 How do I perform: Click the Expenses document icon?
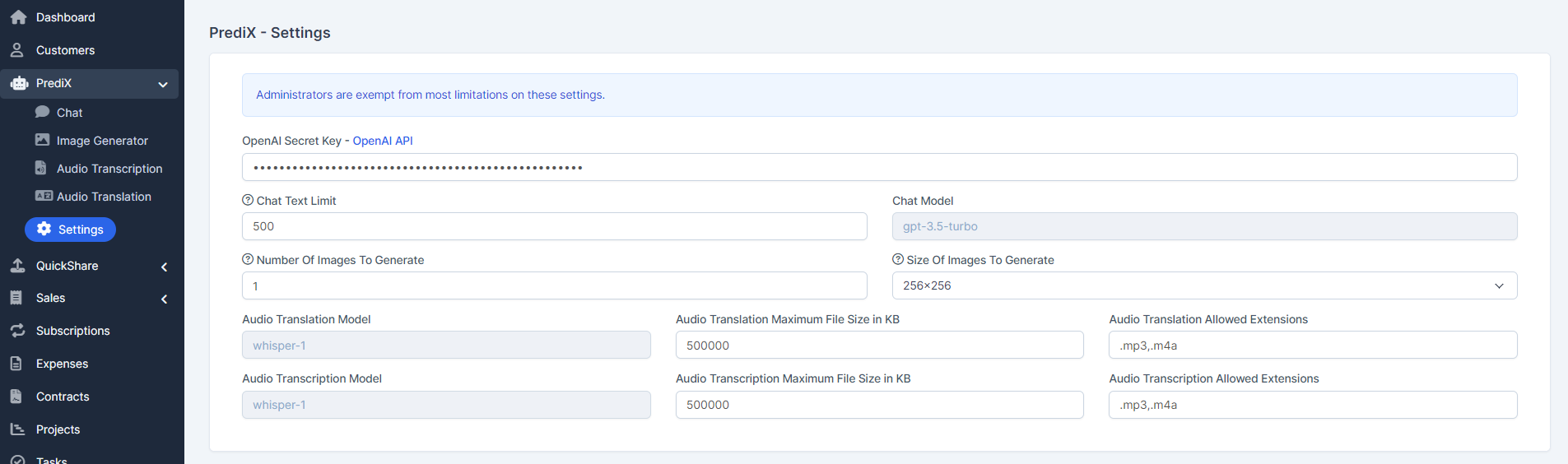tap(16, 364)
